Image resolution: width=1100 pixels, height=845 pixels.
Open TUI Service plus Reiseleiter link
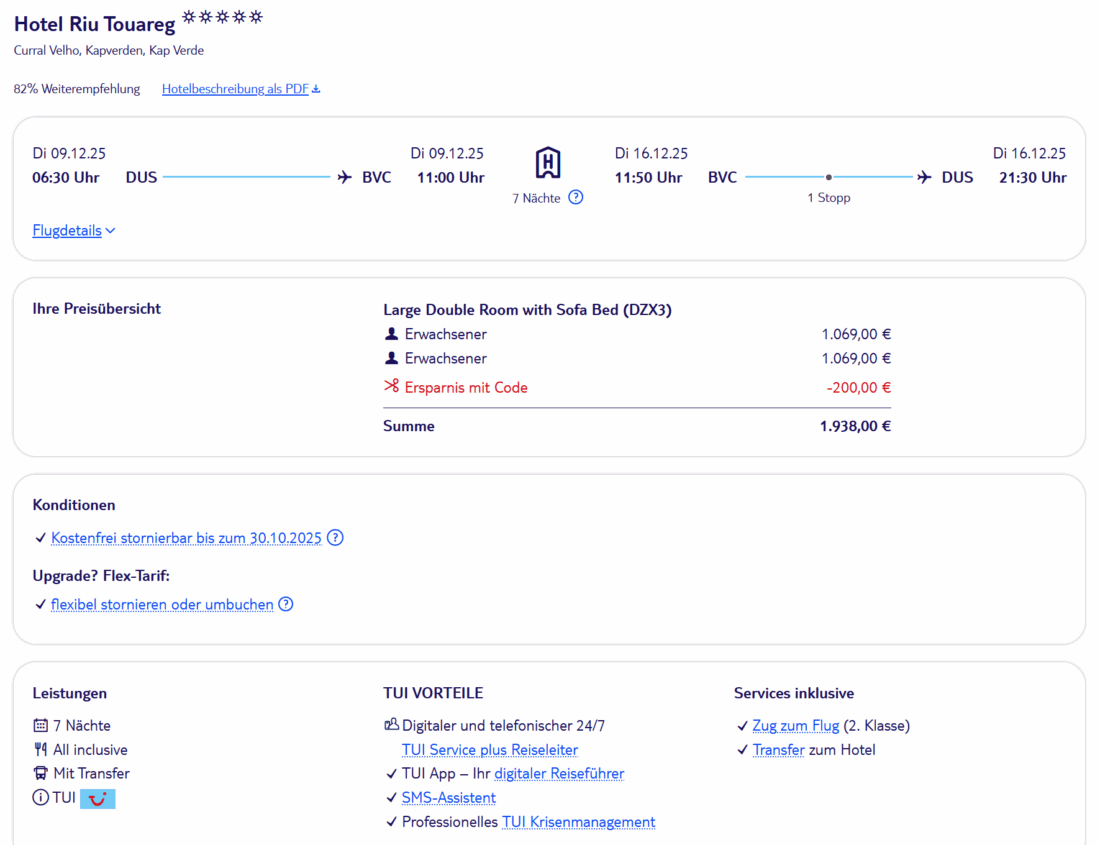pyautogui.click(x=489, y=750)
